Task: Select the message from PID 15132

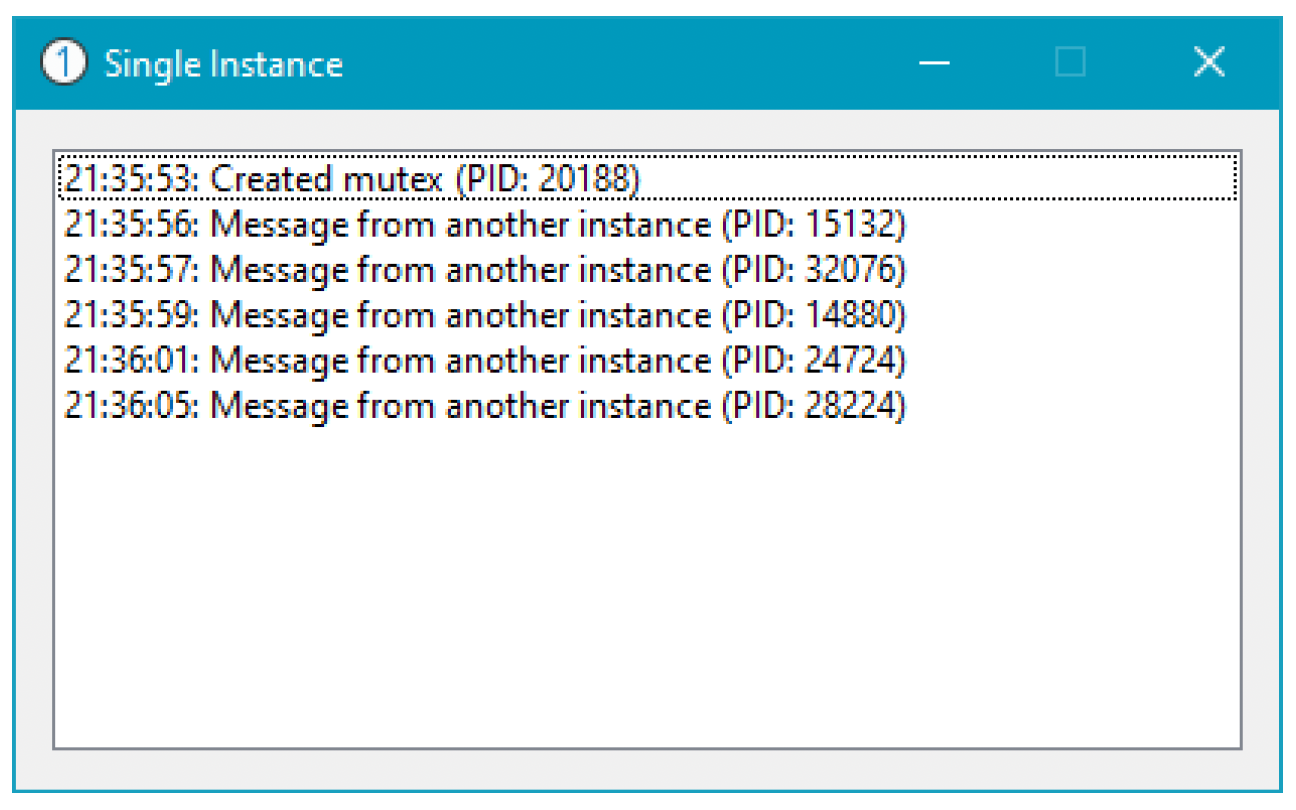Action: coord(647,225)
